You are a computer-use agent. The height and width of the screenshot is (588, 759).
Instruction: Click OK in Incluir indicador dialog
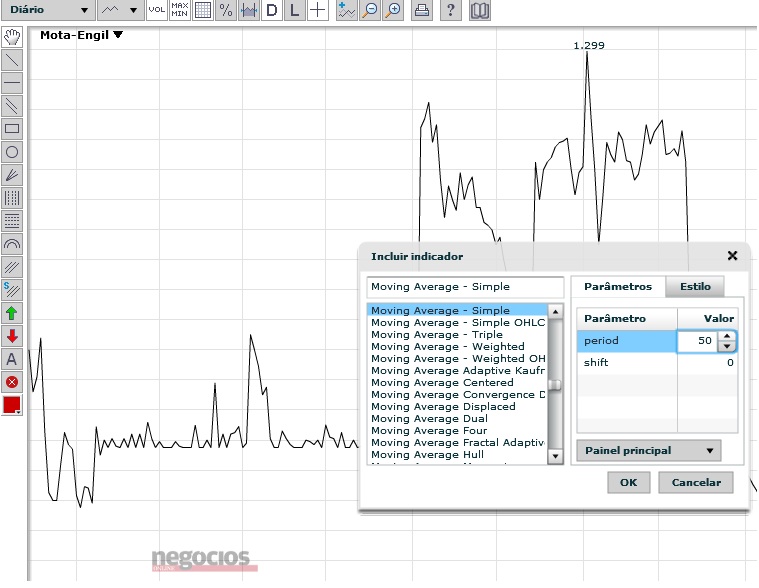[x=629, y=482]
